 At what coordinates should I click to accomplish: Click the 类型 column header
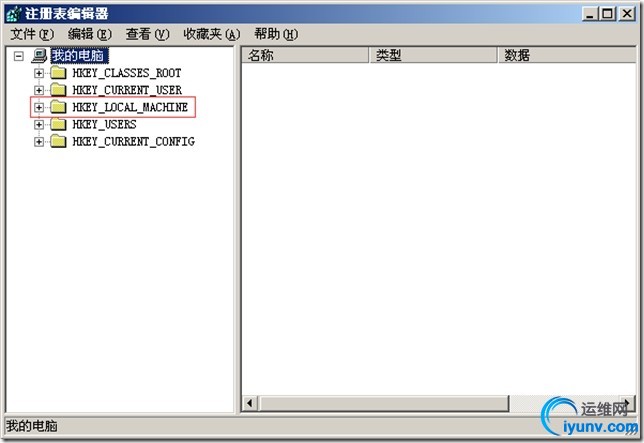(433, 55)
